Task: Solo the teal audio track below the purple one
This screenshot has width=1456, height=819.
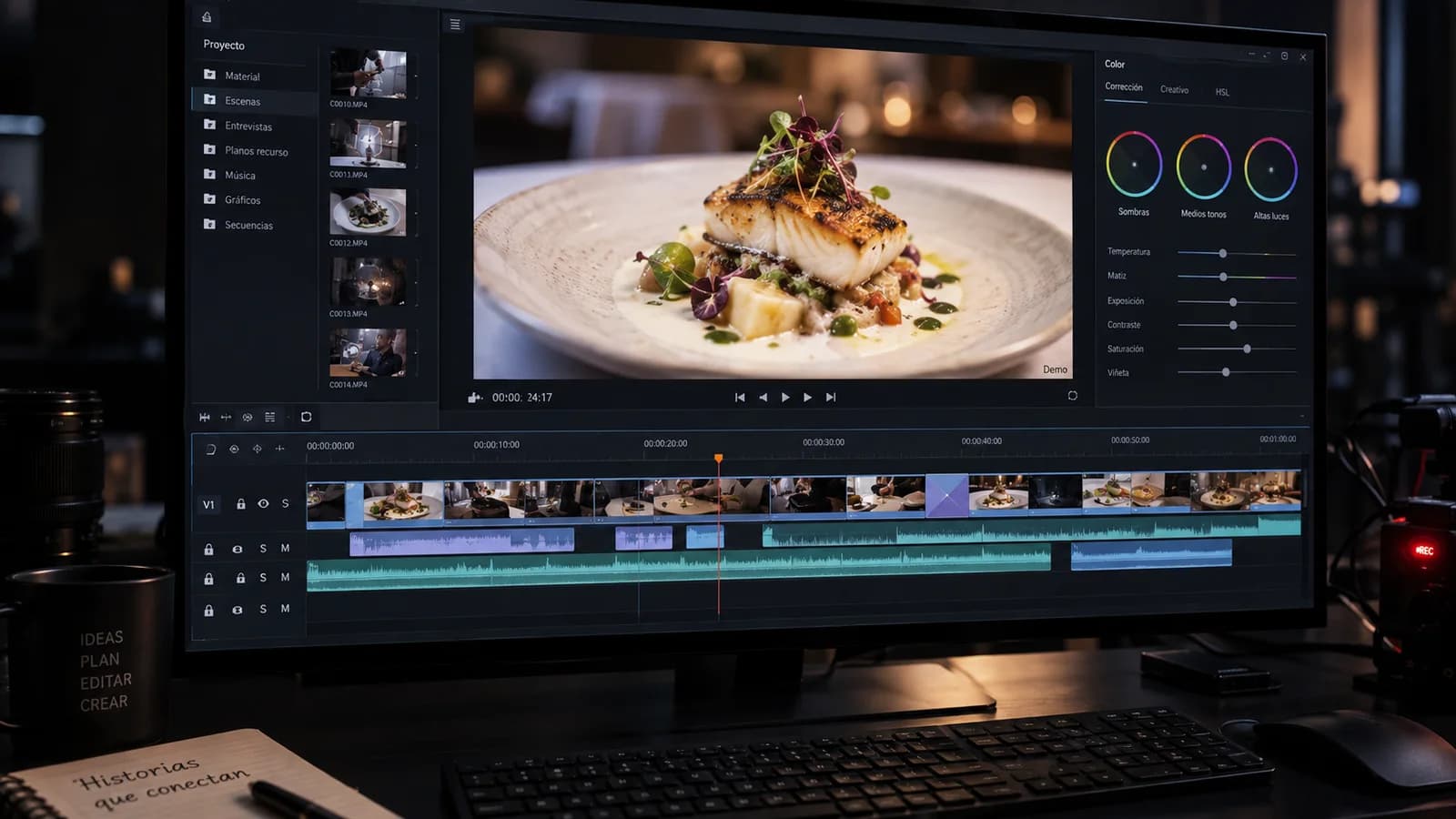Action: pos(263,578)
